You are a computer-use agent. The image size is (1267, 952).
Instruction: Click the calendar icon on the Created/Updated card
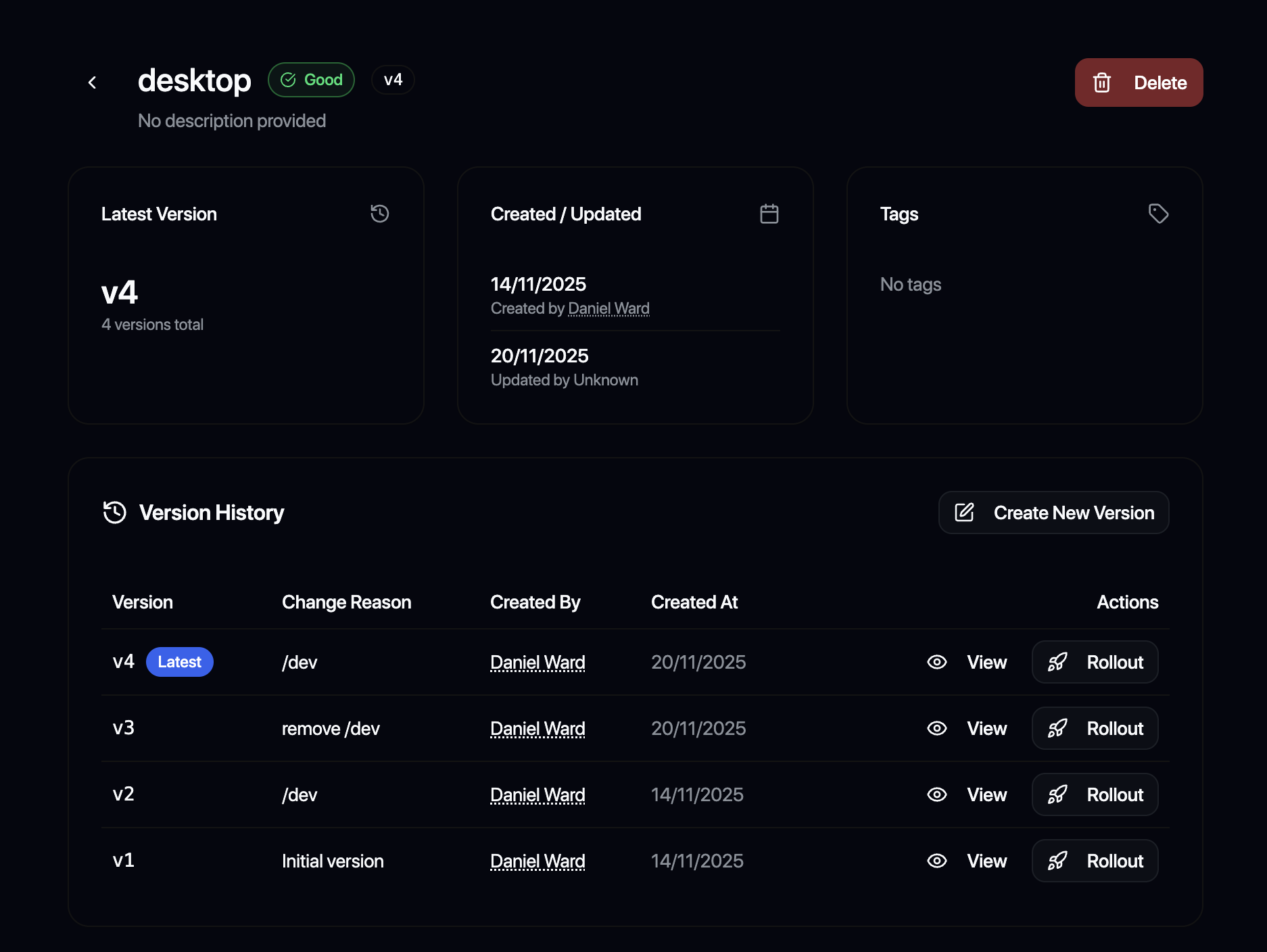pyautogui.click(x=769, y=214)
